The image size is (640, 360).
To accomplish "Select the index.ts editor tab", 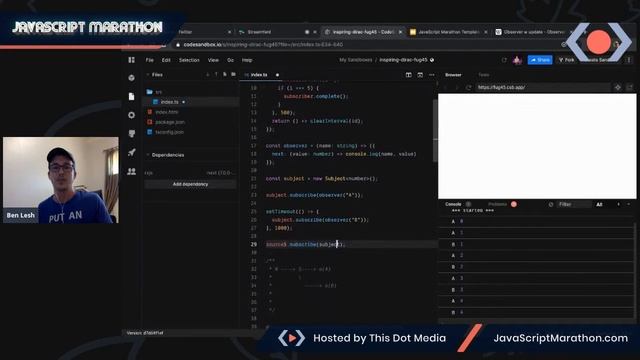I will [258, 75].
